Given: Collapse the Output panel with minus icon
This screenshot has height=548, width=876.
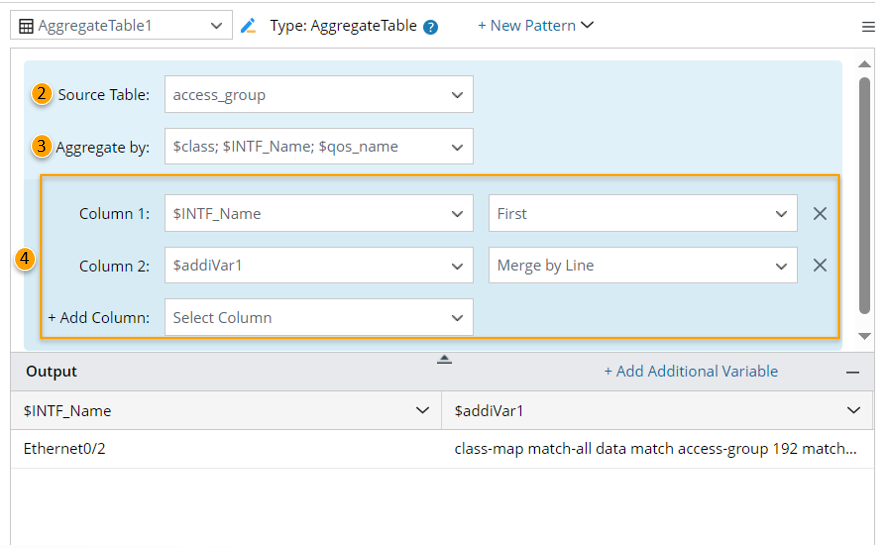Looking at the screenshot, I should [853, 372].
